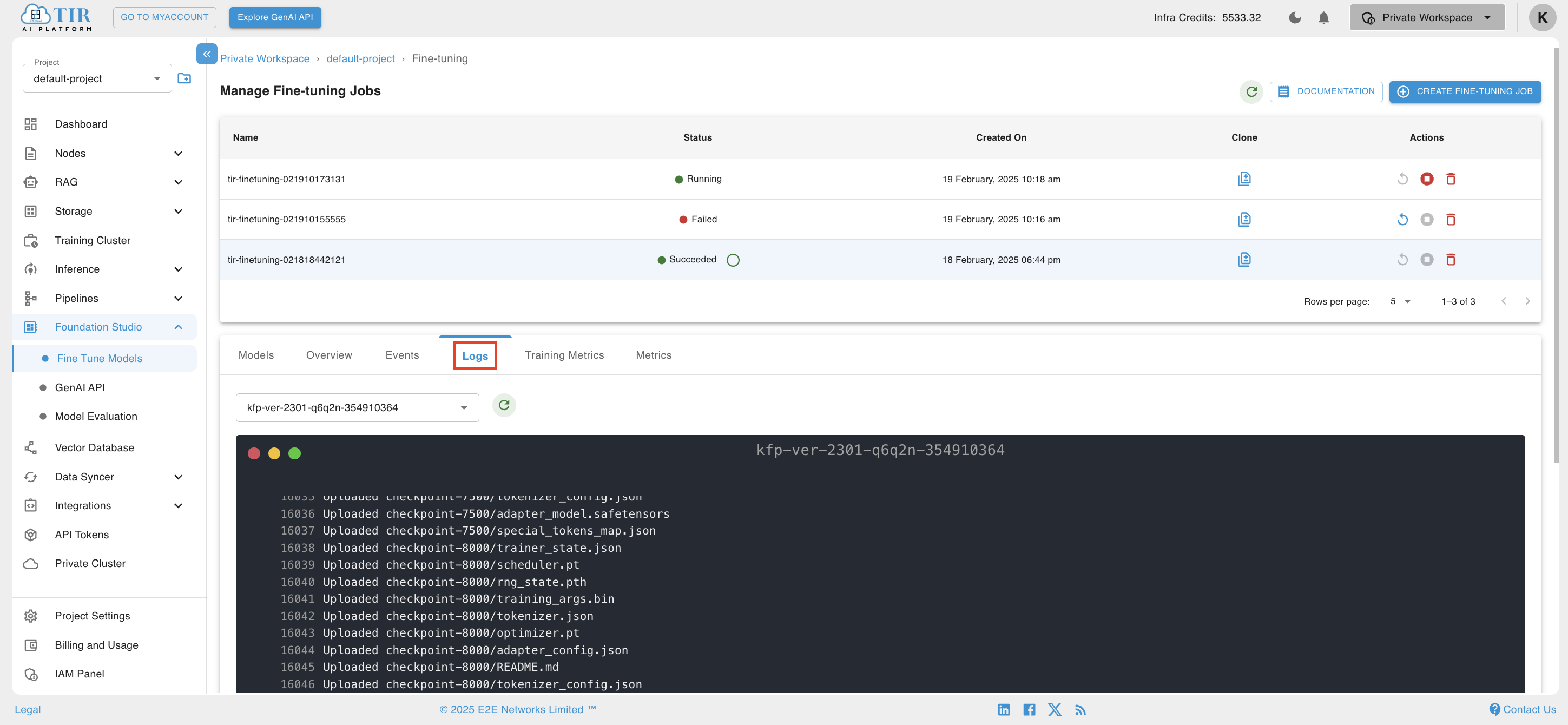Delete job tir-finetuning-021910173131
This screenshot has height=725, width=1568.
click(1451, 179)
